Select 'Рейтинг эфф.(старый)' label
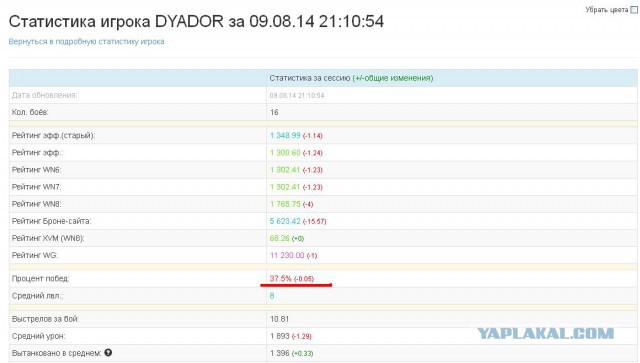The height and width of the screenshot is (363, 640). pyautogui.click(x=53, y=136)
